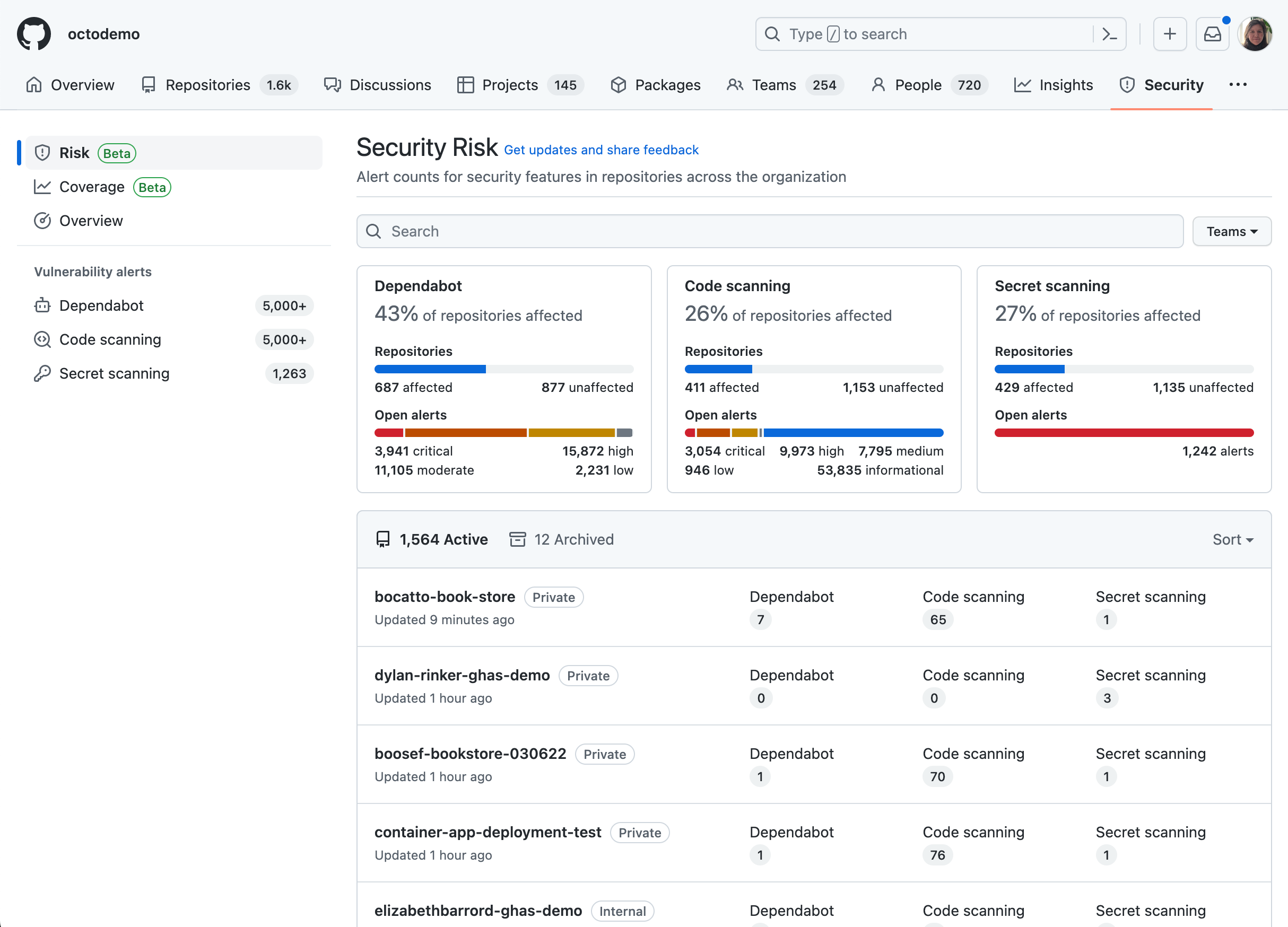Open the Projects tab

[x=520, y=84]
